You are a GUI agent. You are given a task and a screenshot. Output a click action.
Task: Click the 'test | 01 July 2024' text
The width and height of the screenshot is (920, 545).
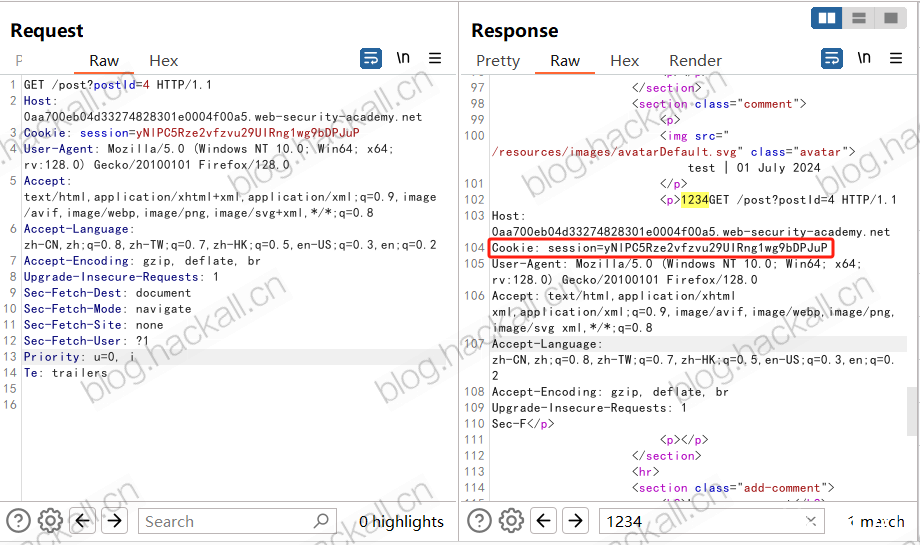[754, 168]
